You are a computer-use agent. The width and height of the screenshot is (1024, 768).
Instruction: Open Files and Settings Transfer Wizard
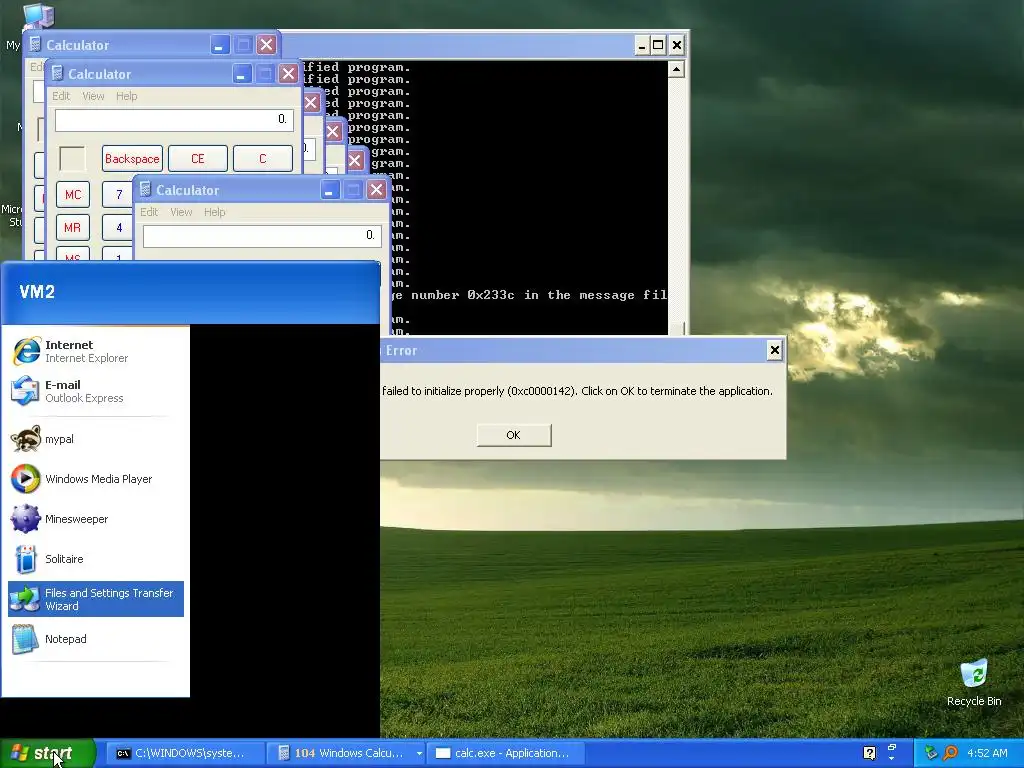(95, 599)
